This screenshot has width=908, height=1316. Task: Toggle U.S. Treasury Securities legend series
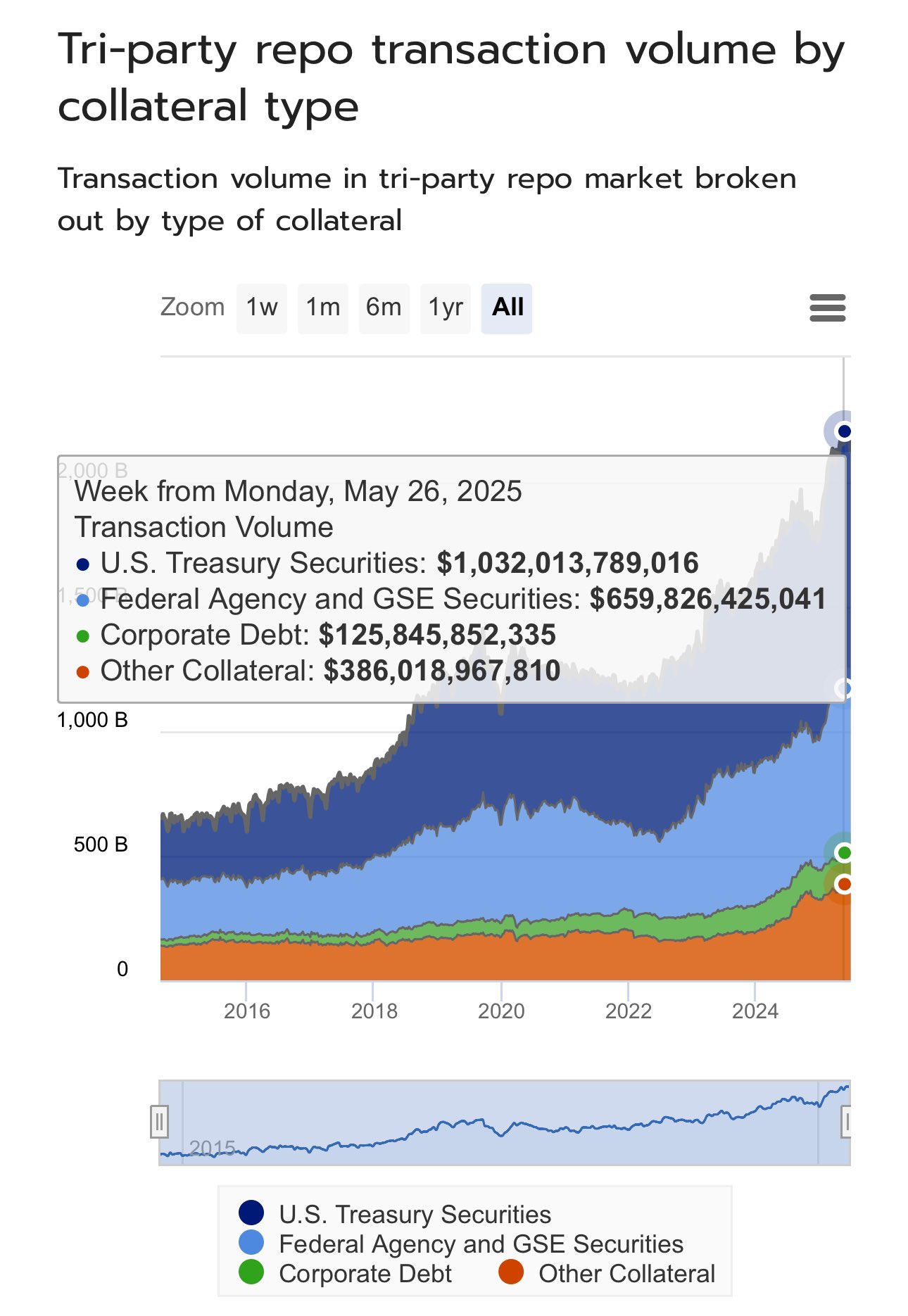[x=415, y=1215]
